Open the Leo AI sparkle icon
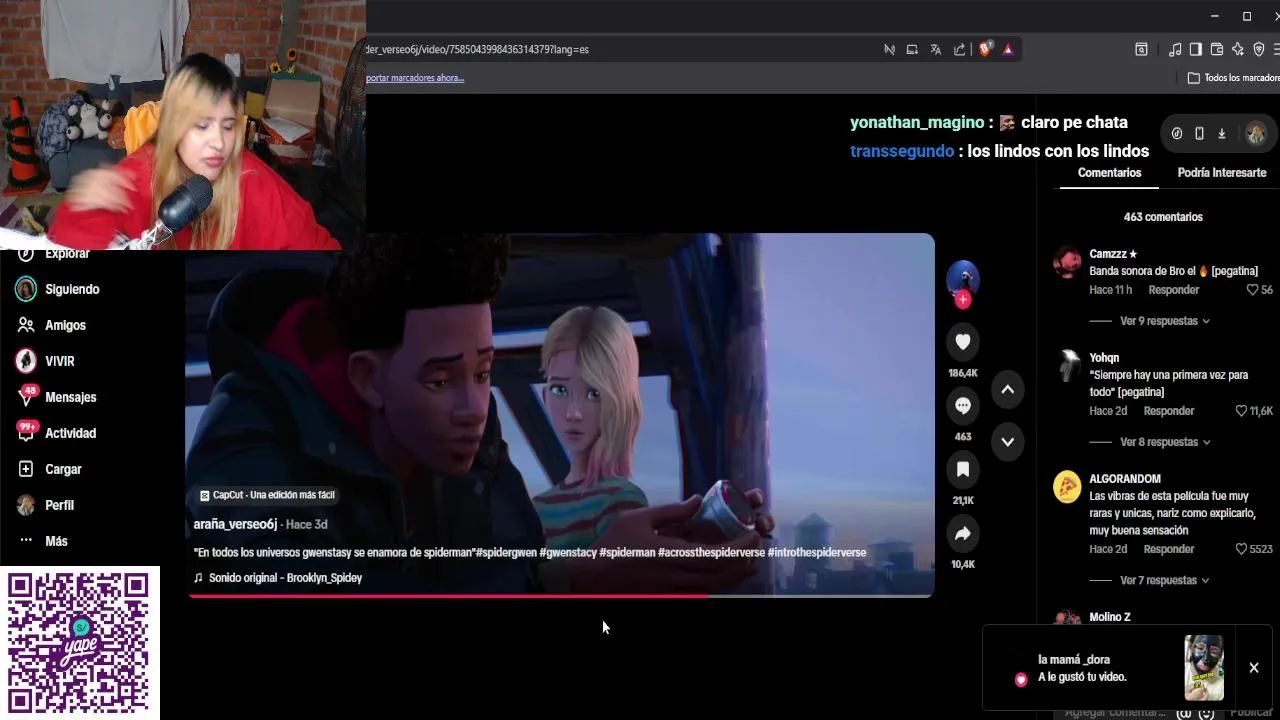The width and height of the screenshot is (1280, 720). pyautogui.click(x=1238, y=49)
